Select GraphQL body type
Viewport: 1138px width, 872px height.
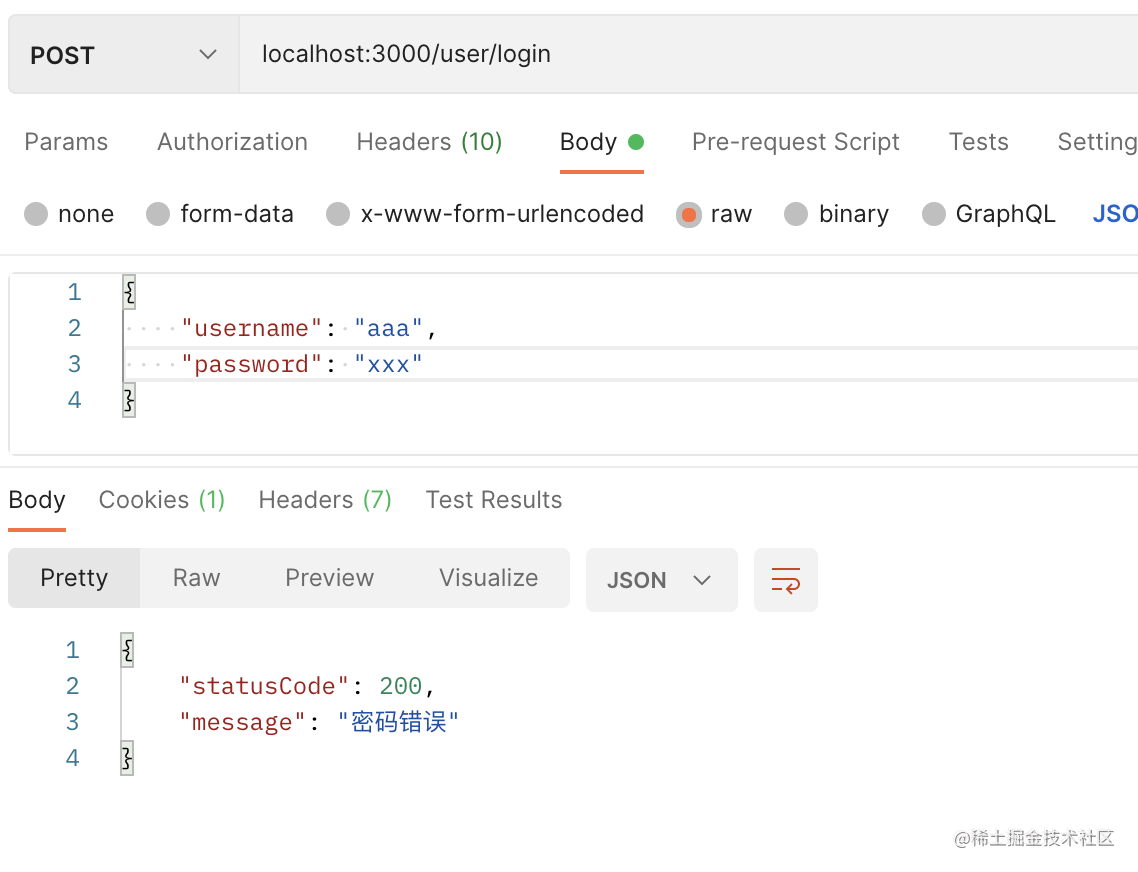[x=934, y=214]
